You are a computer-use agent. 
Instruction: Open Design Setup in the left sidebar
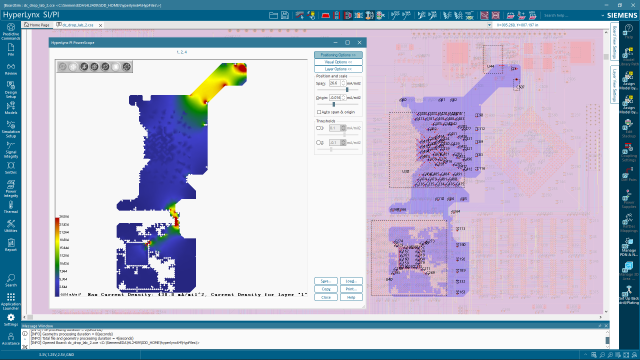11,89
